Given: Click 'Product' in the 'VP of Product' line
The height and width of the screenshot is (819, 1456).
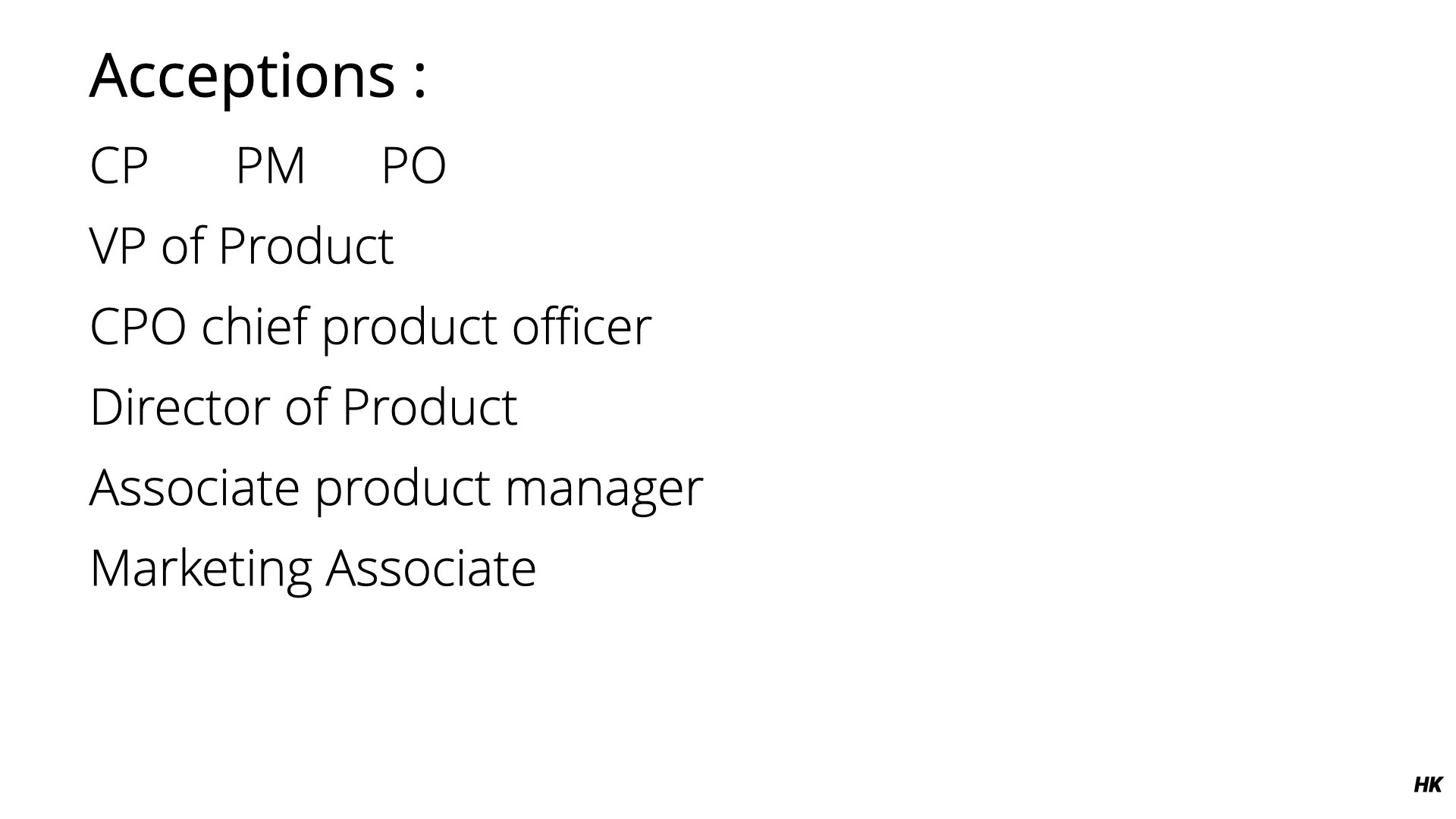Looking at the screenshot, I should 306,246.
